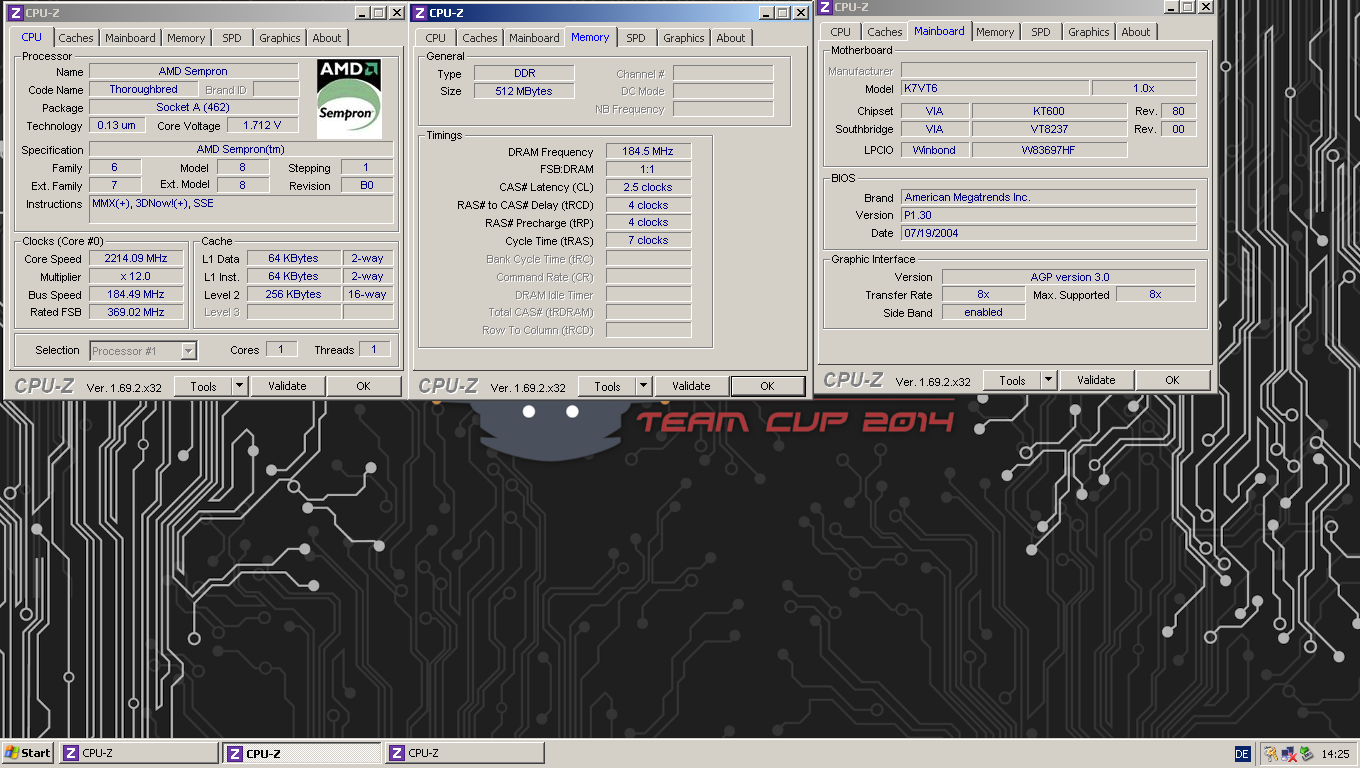Click the disconnected network tray icon
The height and width of the screenshot is (768, 1360).
1289,754
